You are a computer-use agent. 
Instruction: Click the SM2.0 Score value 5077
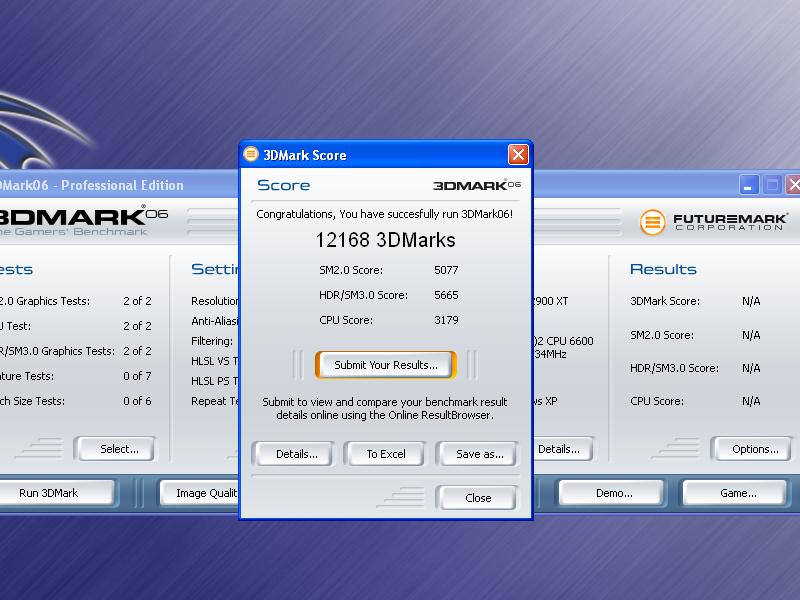coord(446,270)
